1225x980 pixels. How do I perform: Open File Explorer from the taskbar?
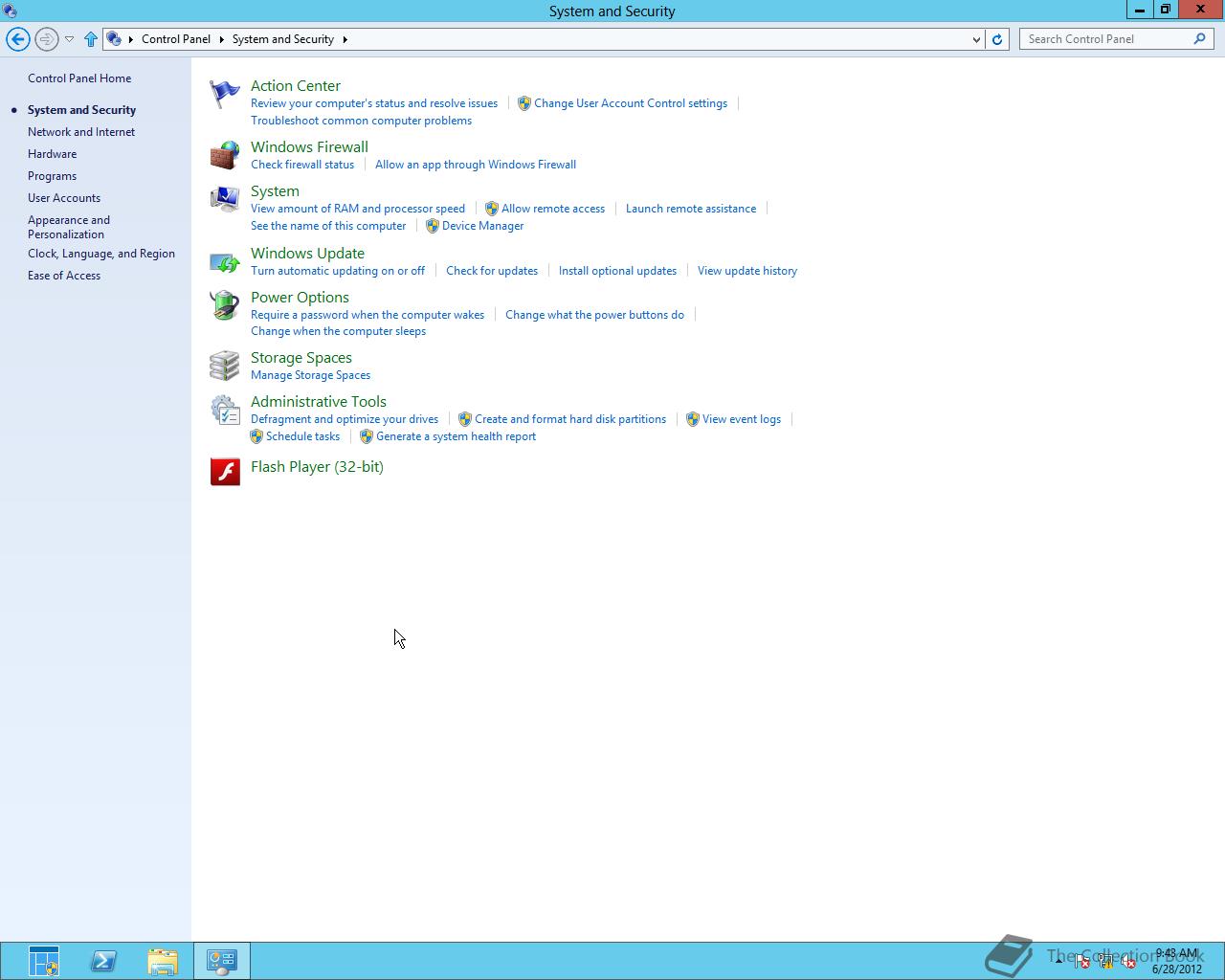163,961
